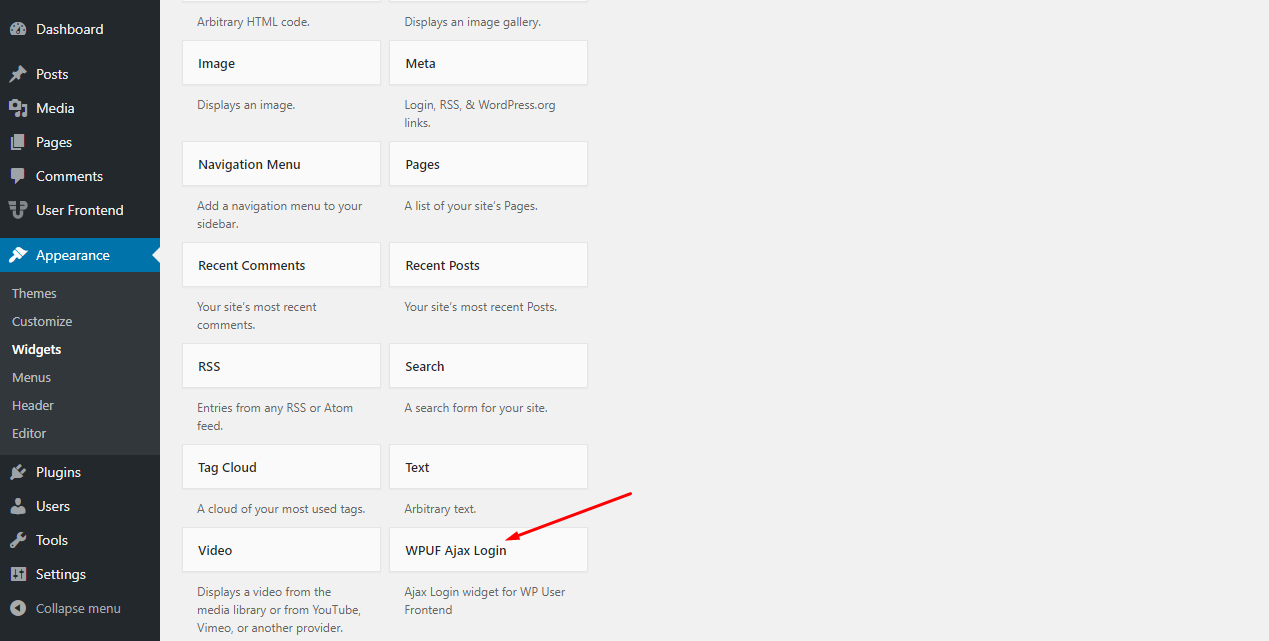The image size is (1269, 641).
Task: Open Media via the camera icon
Action: click(x=19, y=107)
